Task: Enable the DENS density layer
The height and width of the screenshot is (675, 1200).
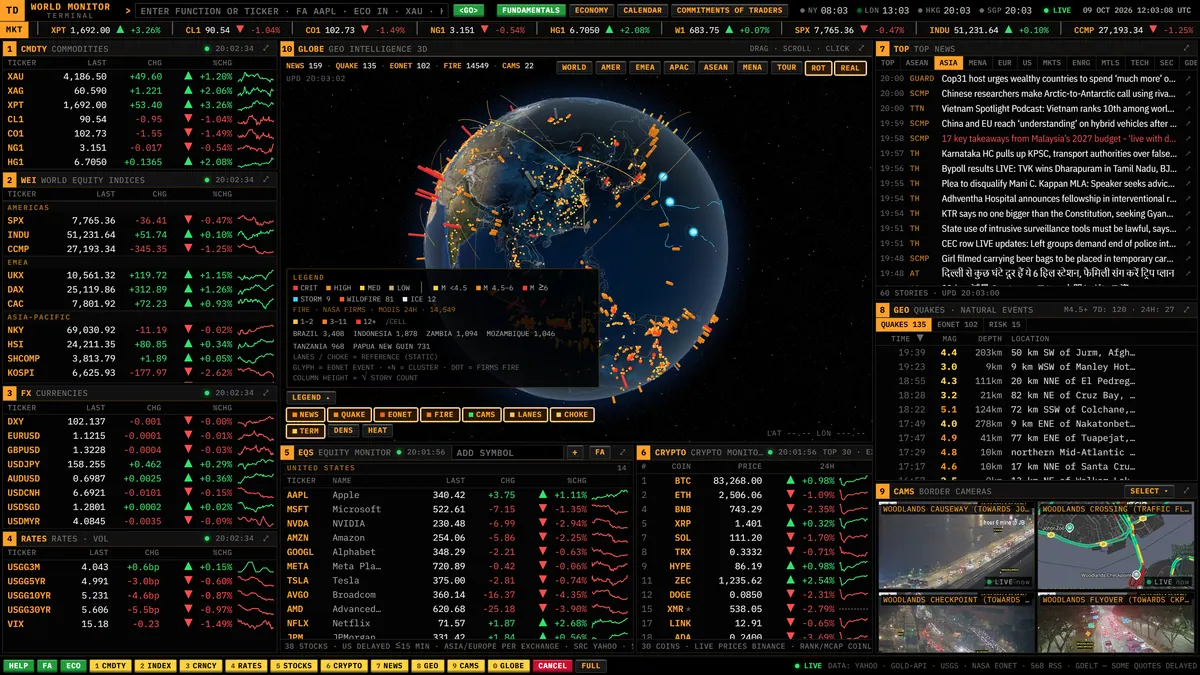Action: [343, 431]
